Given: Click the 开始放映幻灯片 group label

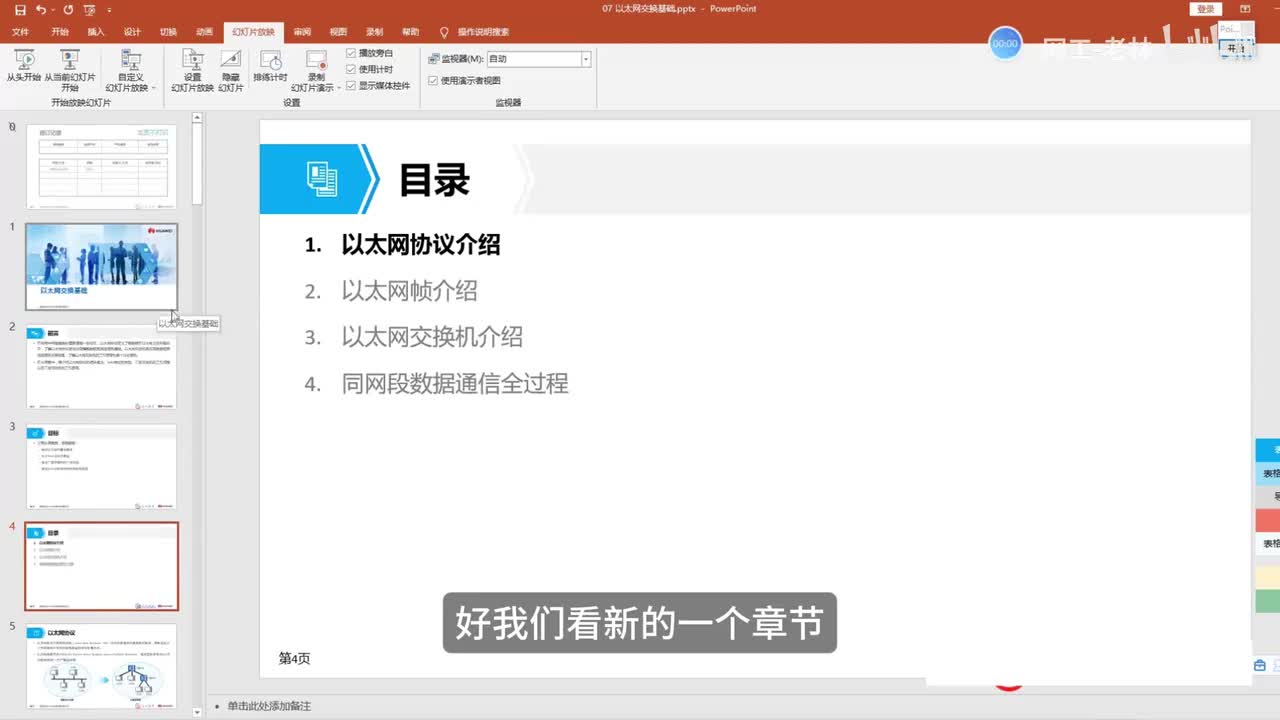Looking at the screenshot, I should 81,102.
